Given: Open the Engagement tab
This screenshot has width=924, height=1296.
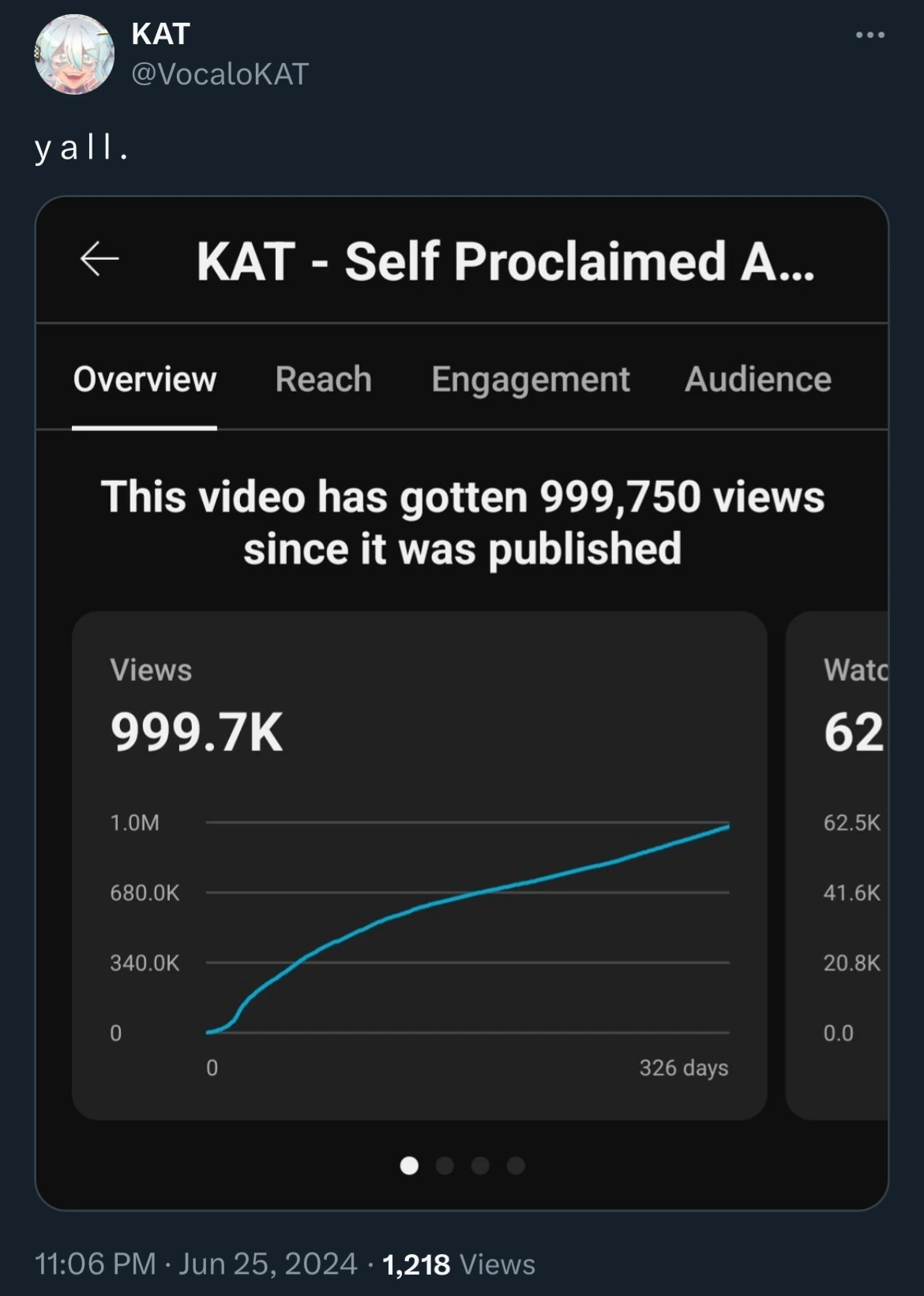Looking at the screenshot, I should pyautogui.click(x=530, y=380).
